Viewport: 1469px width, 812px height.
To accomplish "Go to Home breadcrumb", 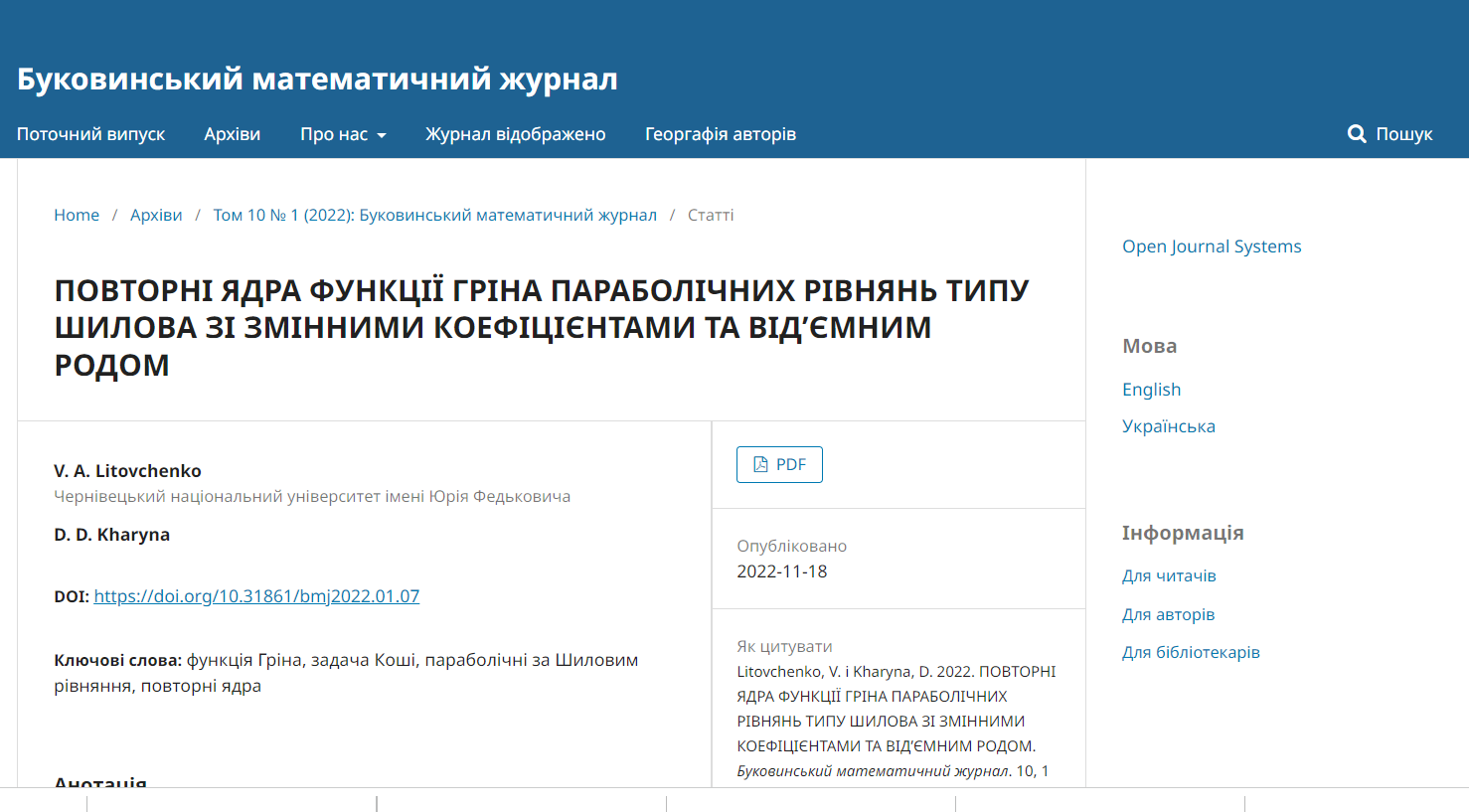I will (77, 215).
